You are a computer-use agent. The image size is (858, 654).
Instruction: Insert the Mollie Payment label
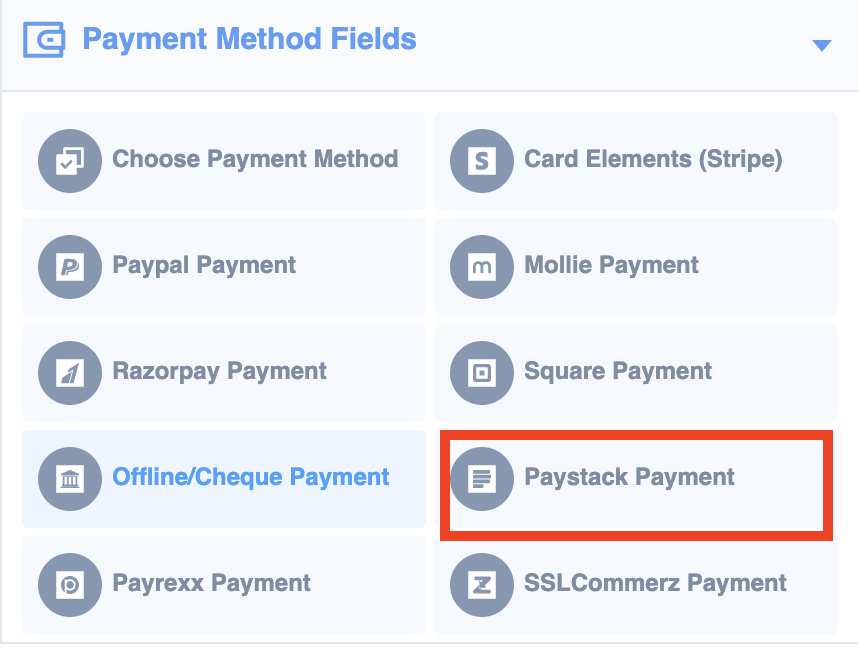click(611, 266)
